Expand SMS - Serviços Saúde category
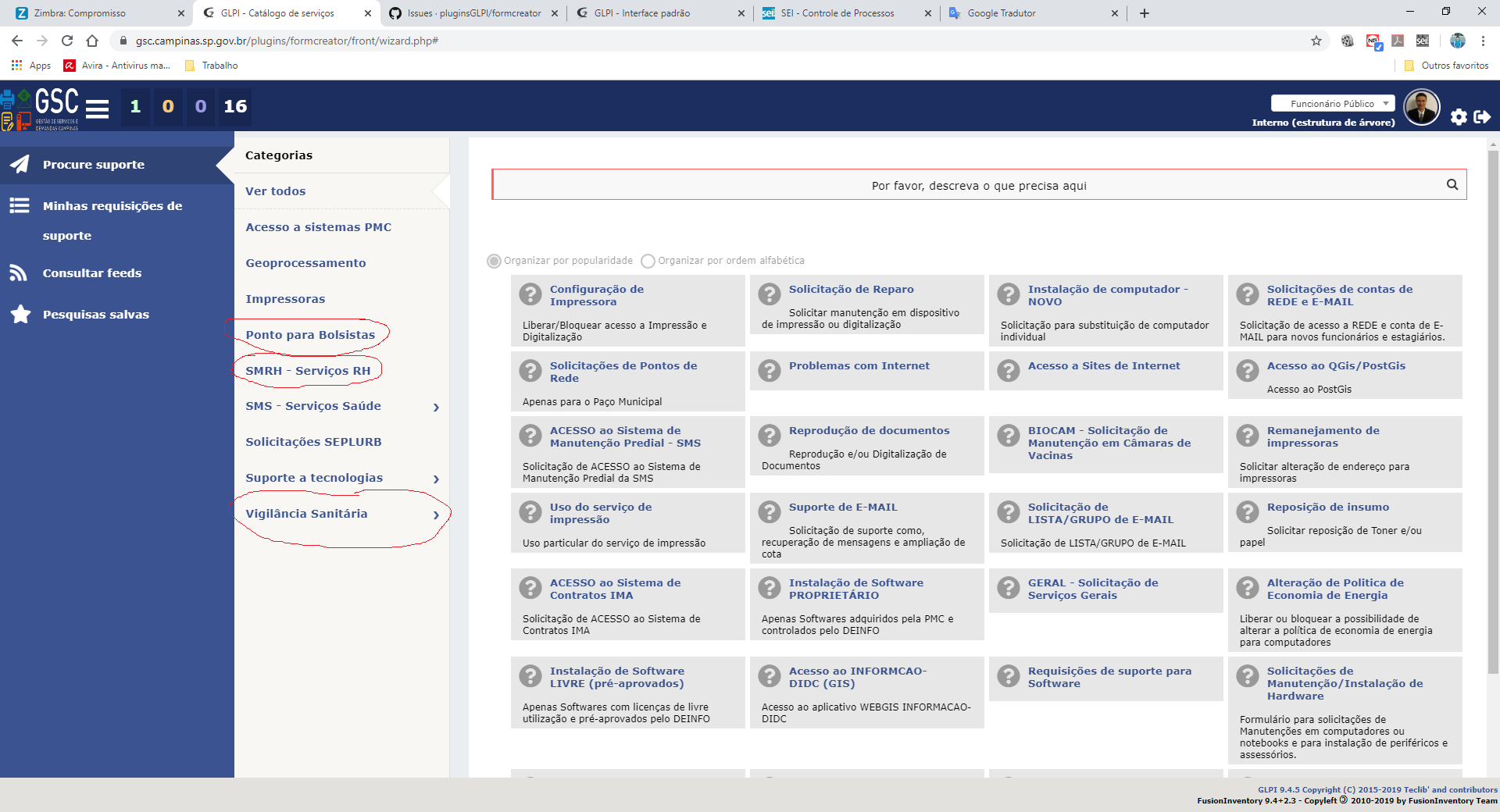This screenshot has height=812, width=1500. [x=437, y=407]
